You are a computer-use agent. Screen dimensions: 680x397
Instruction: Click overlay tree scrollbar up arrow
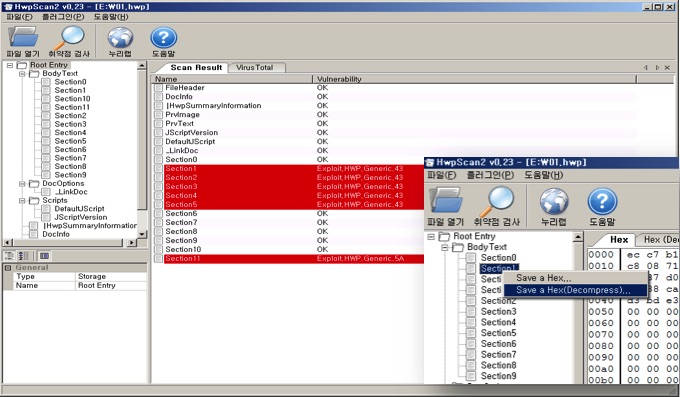578,237
